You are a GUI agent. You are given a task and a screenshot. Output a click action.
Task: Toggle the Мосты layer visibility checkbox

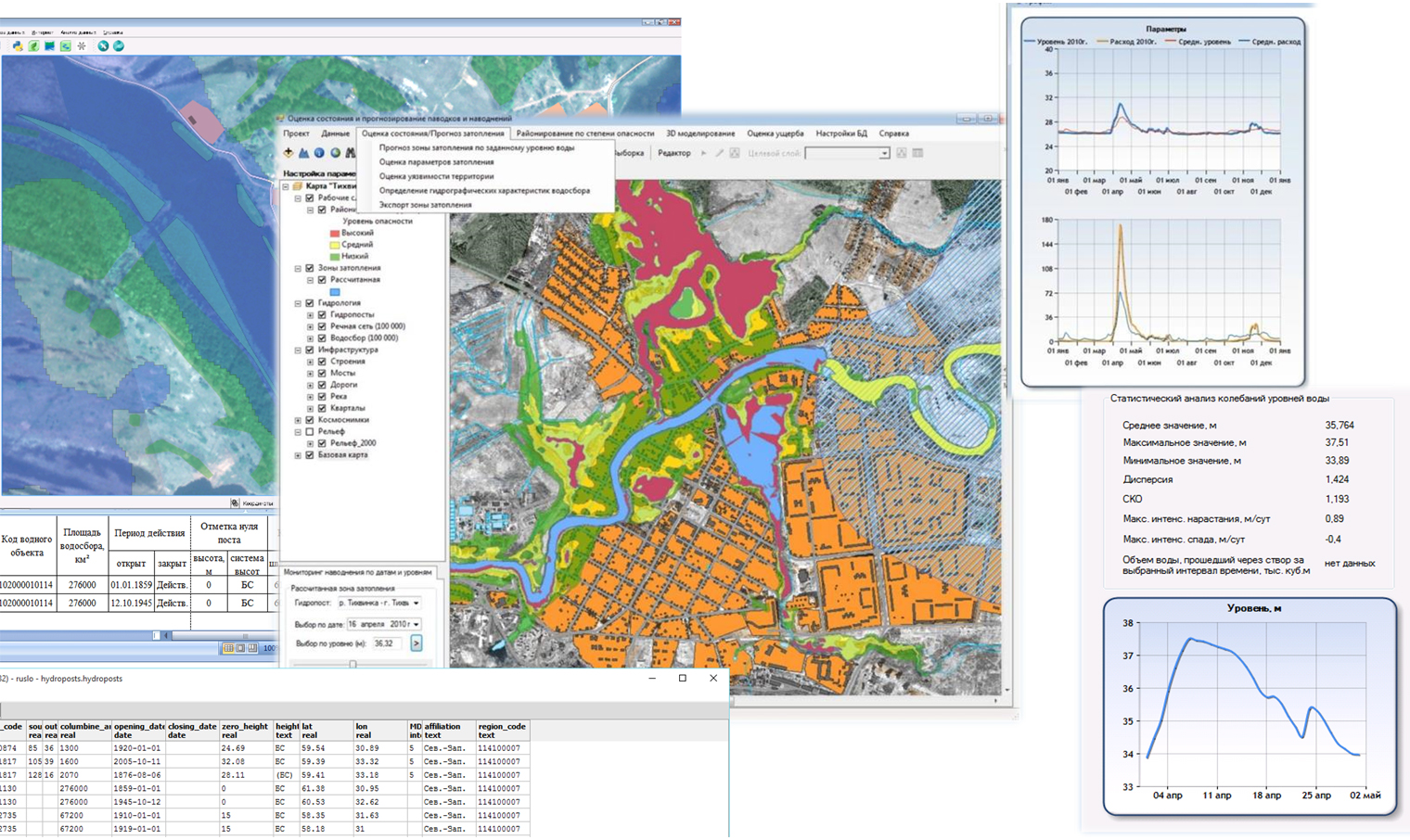point(322,373)
